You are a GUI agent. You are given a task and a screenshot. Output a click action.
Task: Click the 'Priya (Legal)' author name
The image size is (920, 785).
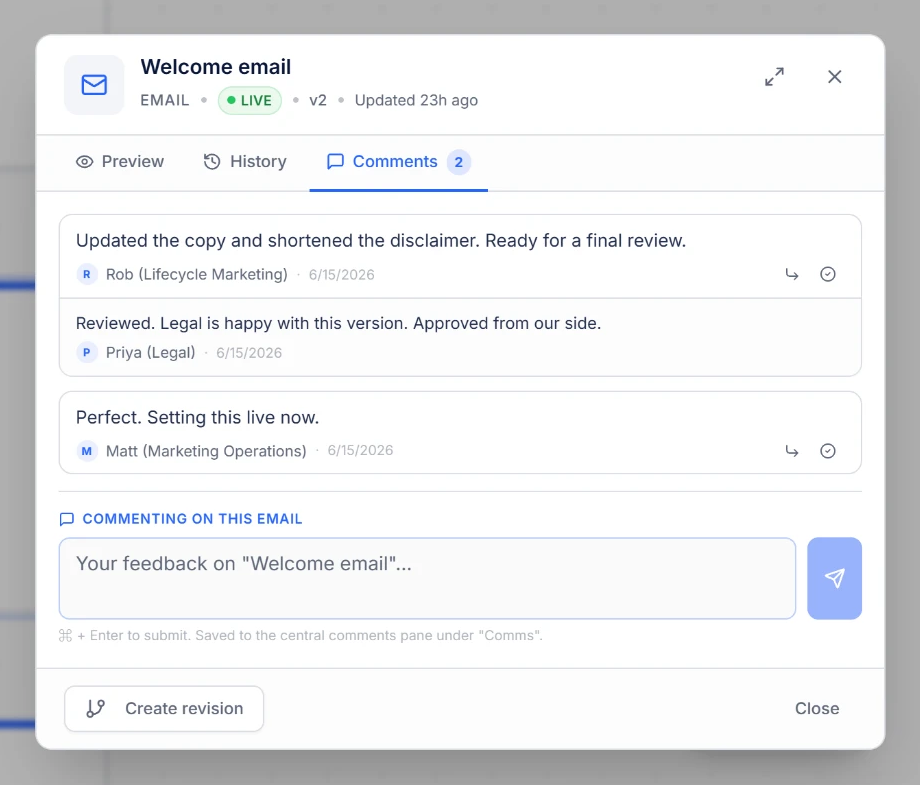(150, 352)
